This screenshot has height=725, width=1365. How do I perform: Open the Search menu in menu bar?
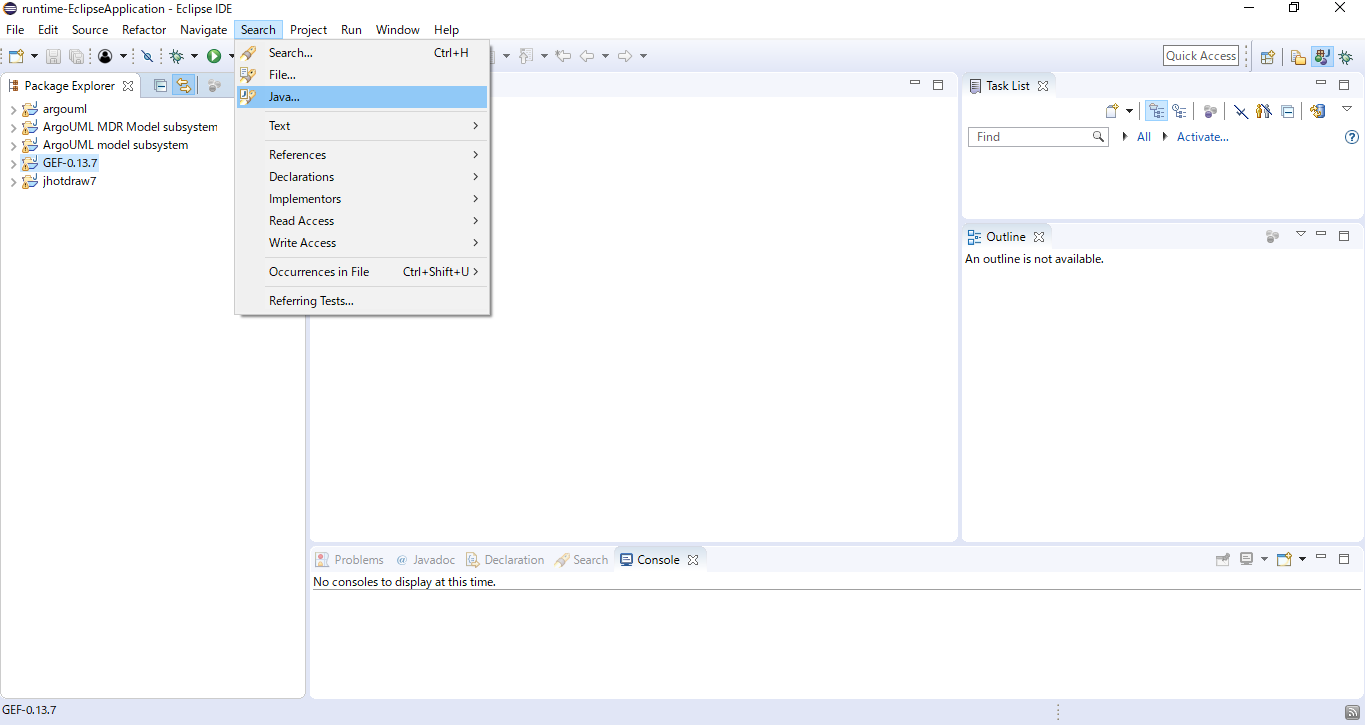pyautogui.click(x=258, y=30)
